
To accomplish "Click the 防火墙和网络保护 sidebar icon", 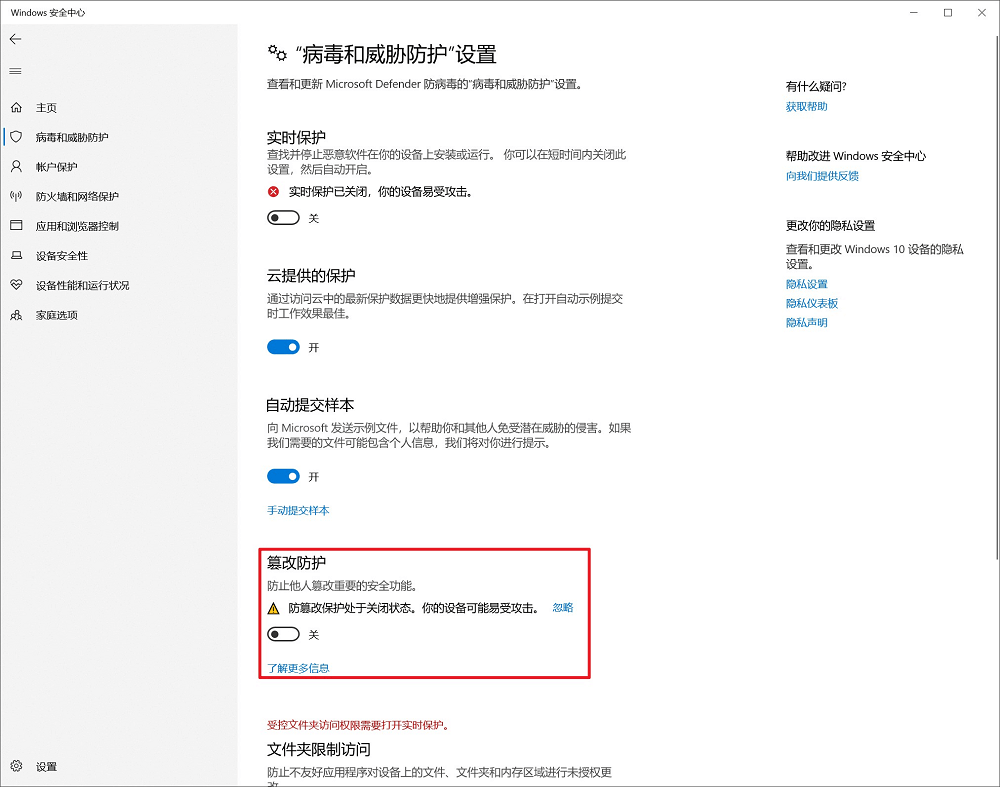I will pos(18,196).
